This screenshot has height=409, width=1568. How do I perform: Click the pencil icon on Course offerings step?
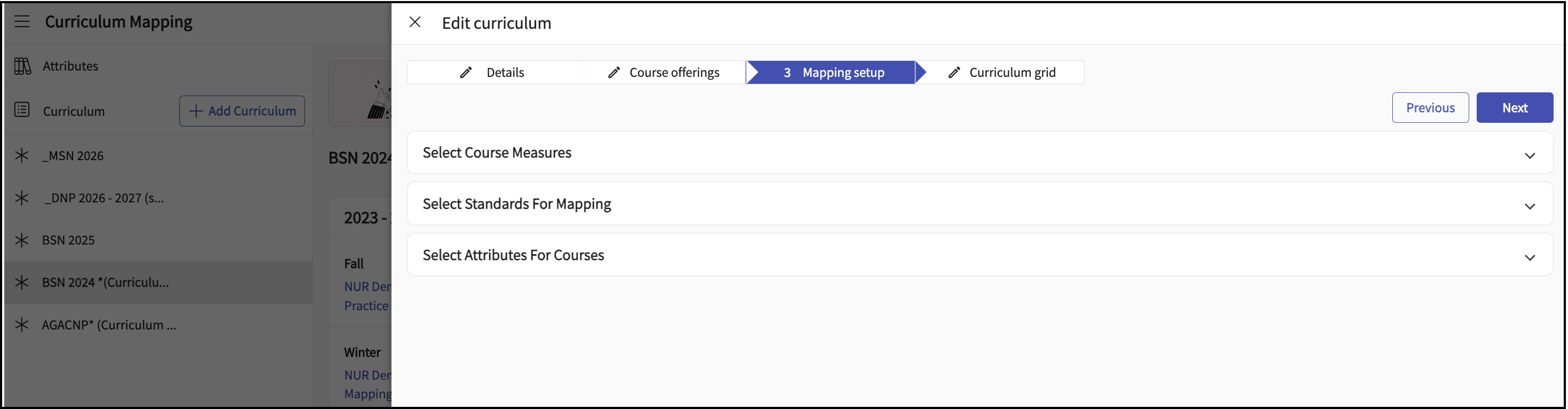coord(614,73)
